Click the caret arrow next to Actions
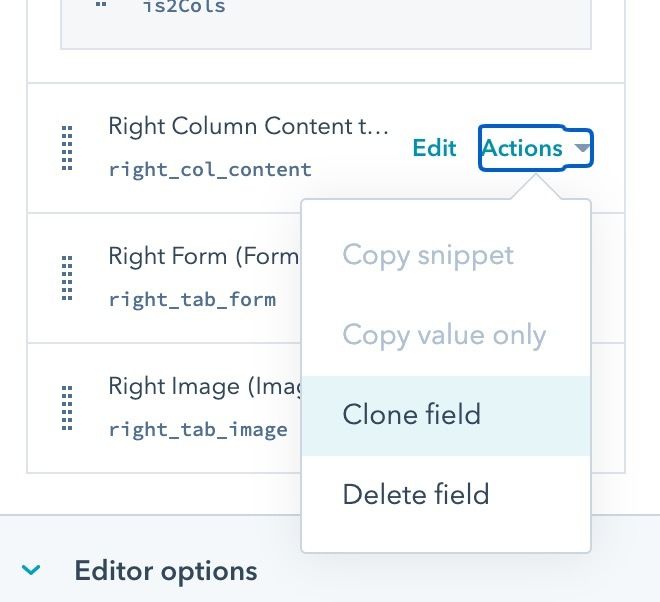This screenshot has width=660, height=602. 582,149
